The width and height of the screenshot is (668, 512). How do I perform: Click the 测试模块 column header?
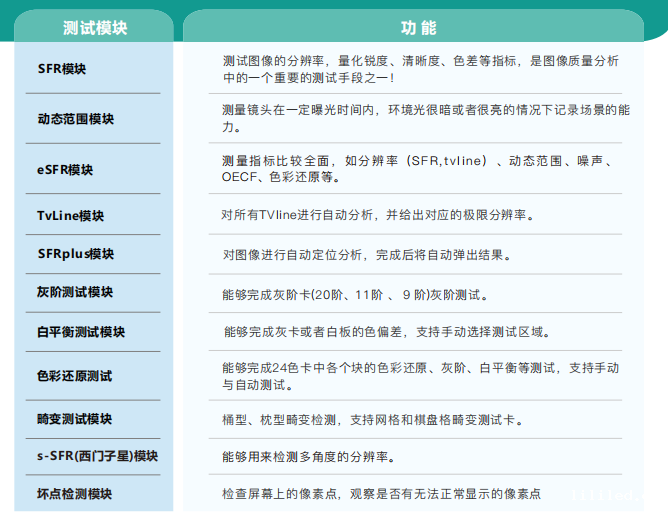94,27
